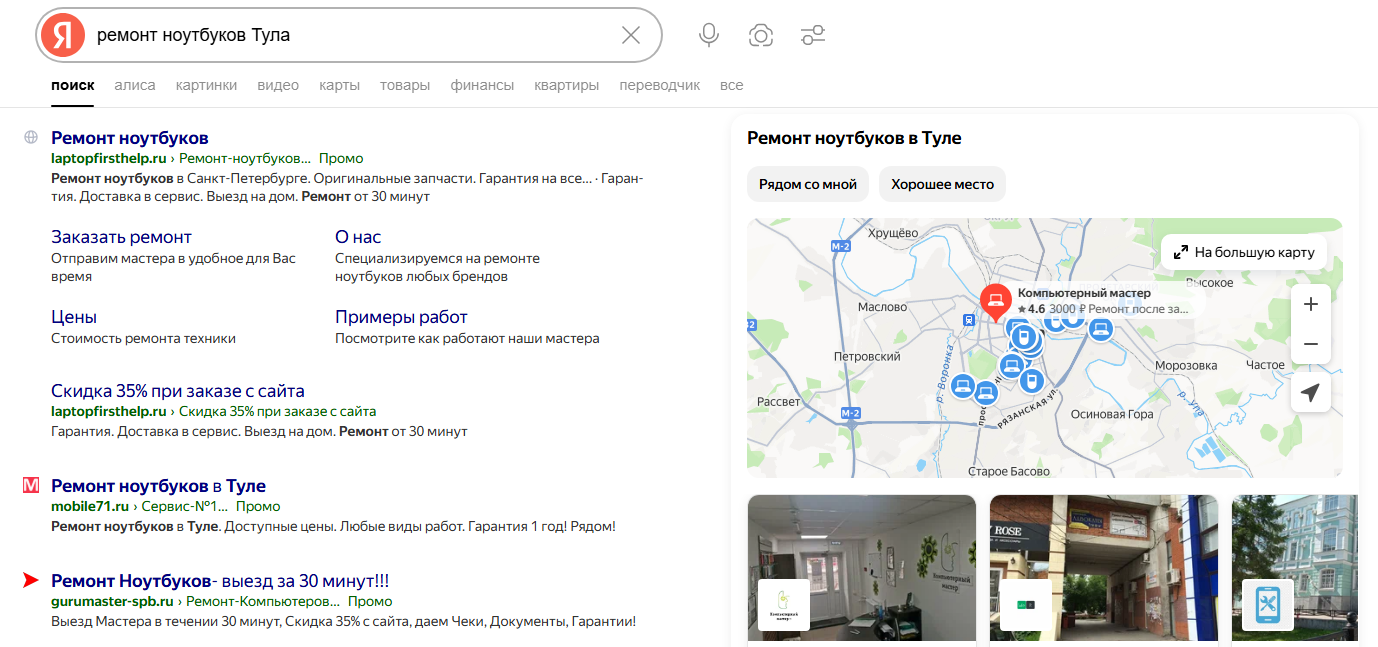Open image search camera icon

pyautogui.click(x=761, y=36)
